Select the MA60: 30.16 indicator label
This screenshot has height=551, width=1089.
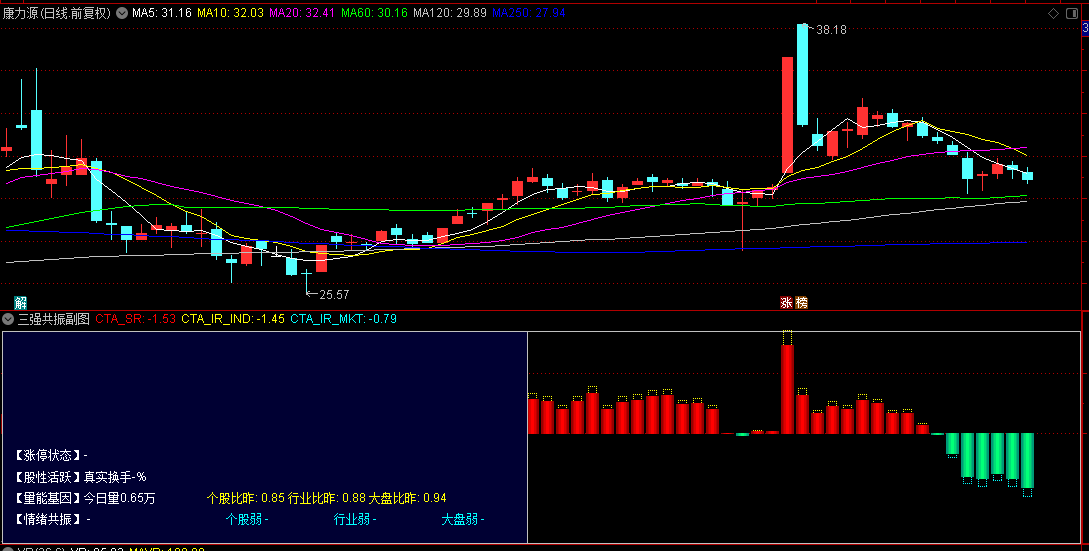point(374,13)
